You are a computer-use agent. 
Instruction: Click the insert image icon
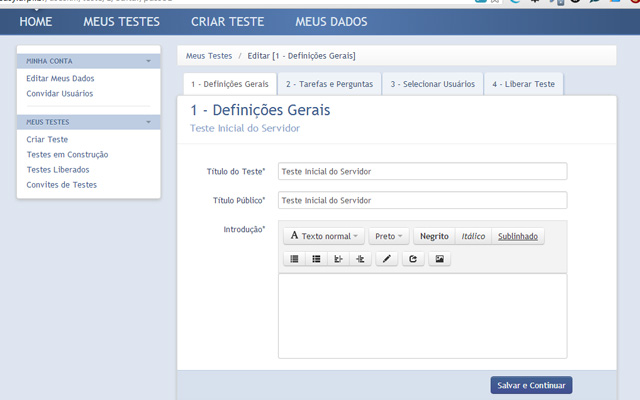coord(440,259)
